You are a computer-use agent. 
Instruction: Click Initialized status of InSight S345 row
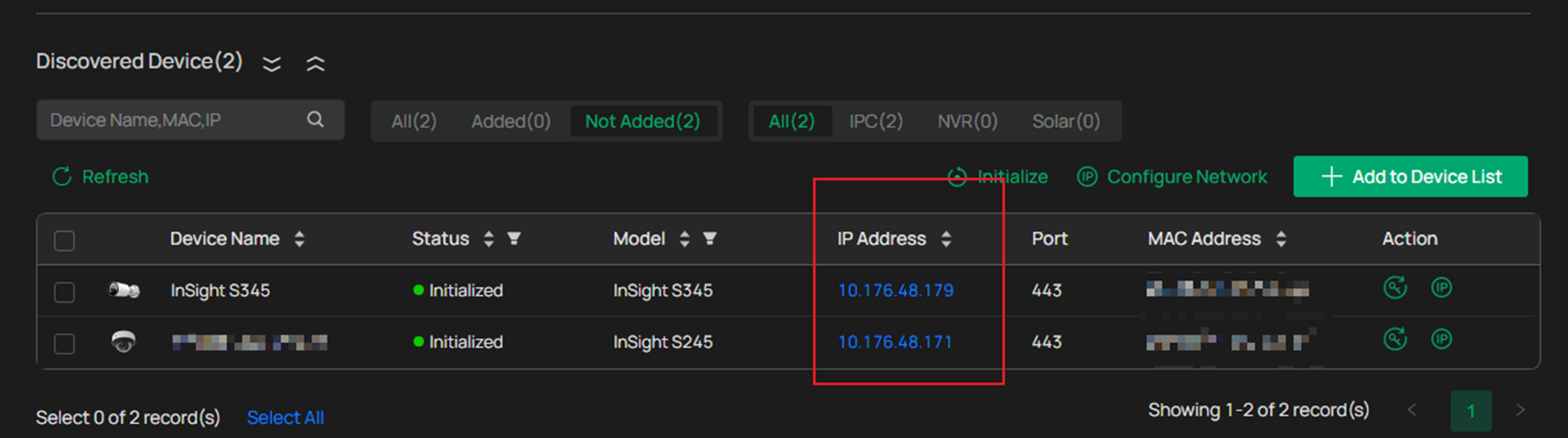coord(458,290)
